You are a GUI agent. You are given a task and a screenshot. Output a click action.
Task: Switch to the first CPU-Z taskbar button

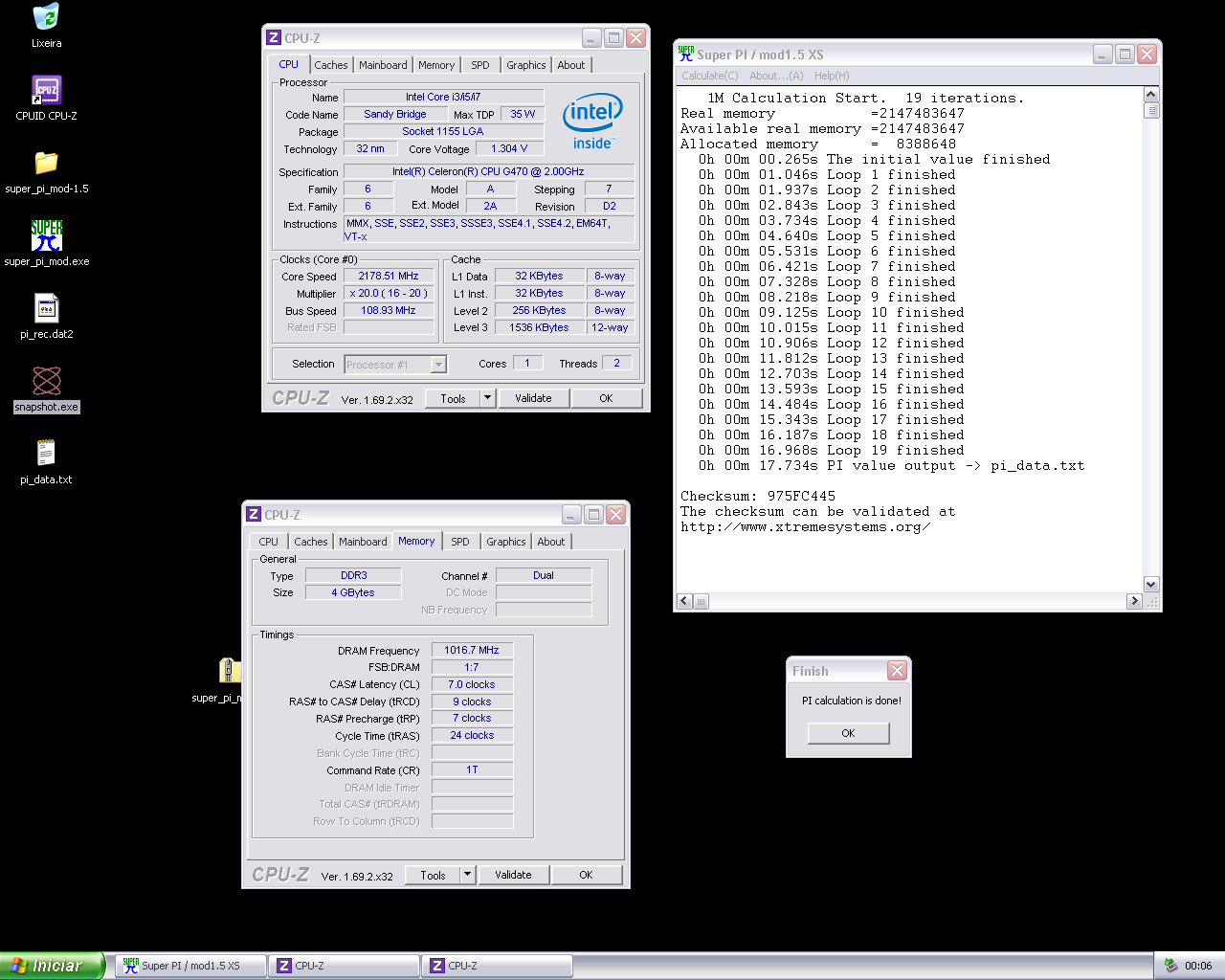[345, 966]
